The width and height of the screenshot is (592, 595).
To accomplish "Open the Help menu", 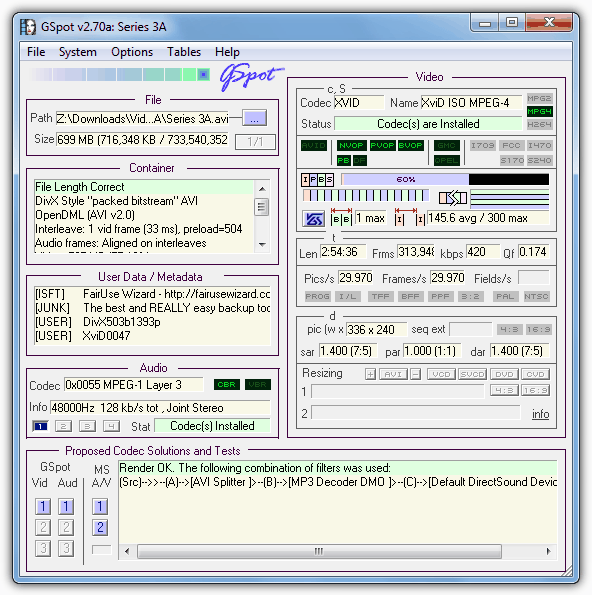I will pyautogui.click(x=227, y=52).
